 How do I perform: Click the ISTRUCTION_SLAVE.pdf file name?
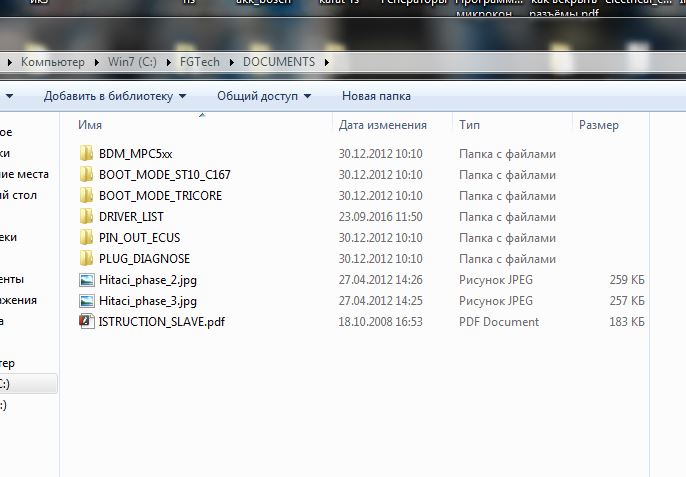pos(161,322)
